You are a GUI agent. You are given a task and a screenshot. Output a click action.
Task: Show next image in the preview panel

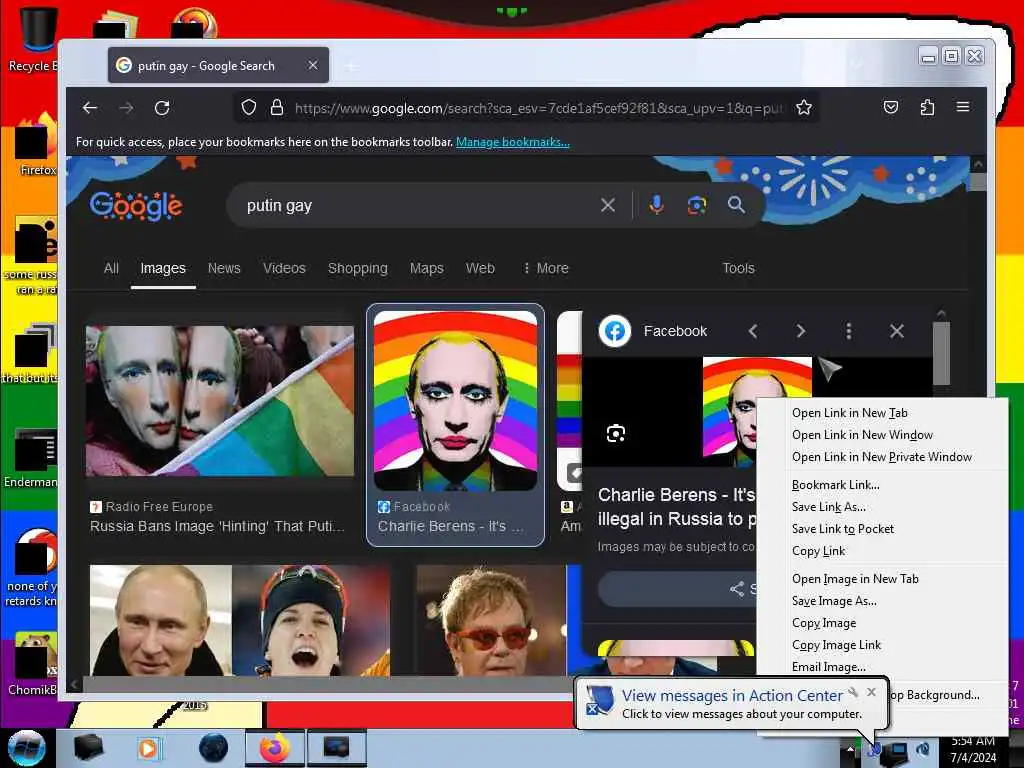point(801,331)
